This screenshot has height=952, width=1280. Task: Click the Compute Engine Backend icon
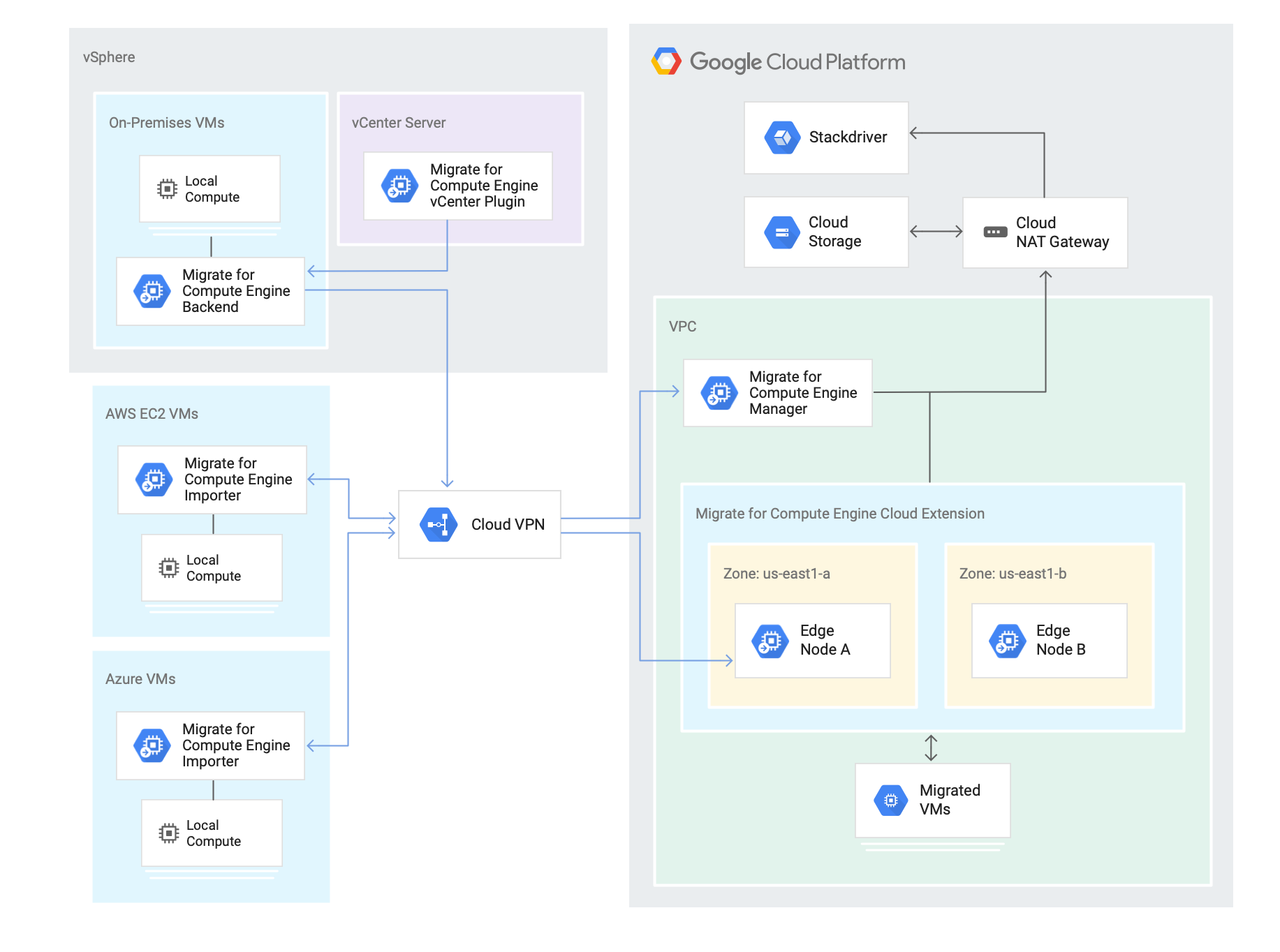click(152, 291)
